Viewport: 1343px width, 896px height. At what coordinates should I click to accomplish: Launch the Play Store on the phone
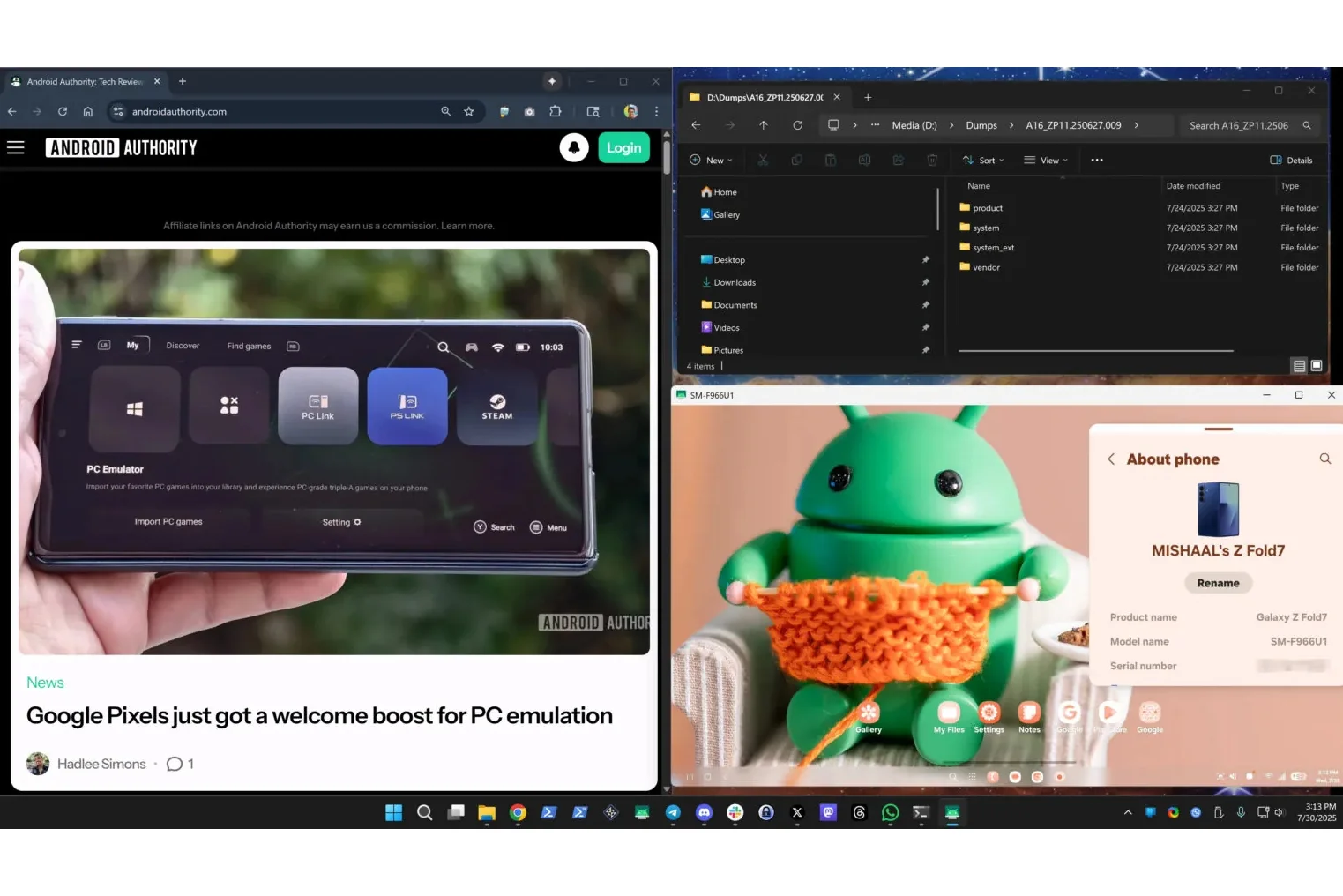[1110, 713]
